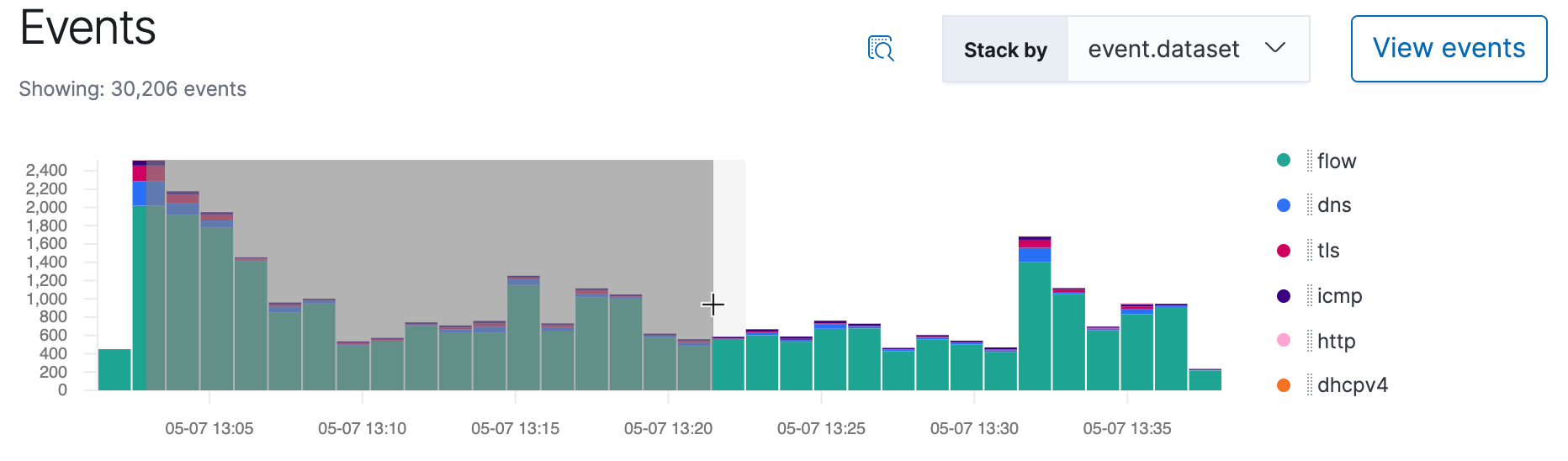Toggle the dns legend entry

[x=1333, y=205]
